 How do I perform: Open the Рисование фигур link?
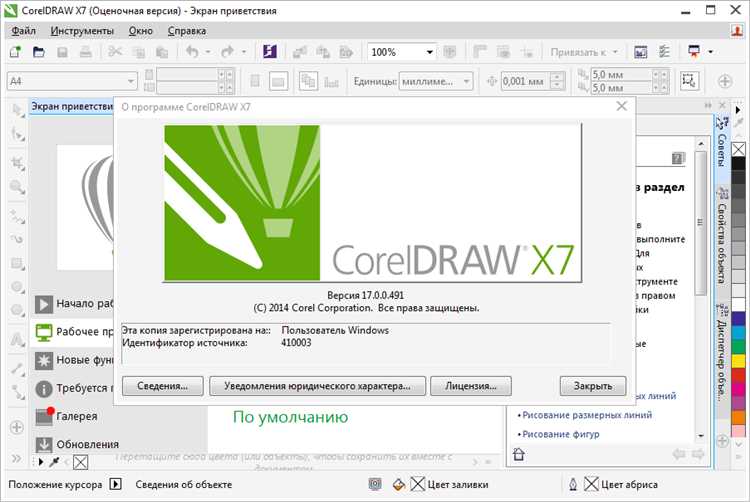(x=561, y=434)
